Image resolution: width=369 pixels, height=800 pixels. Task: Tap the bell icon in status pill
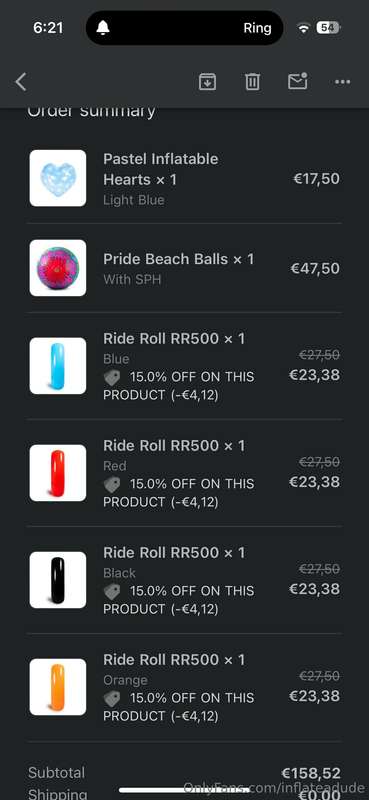point(103,28)
